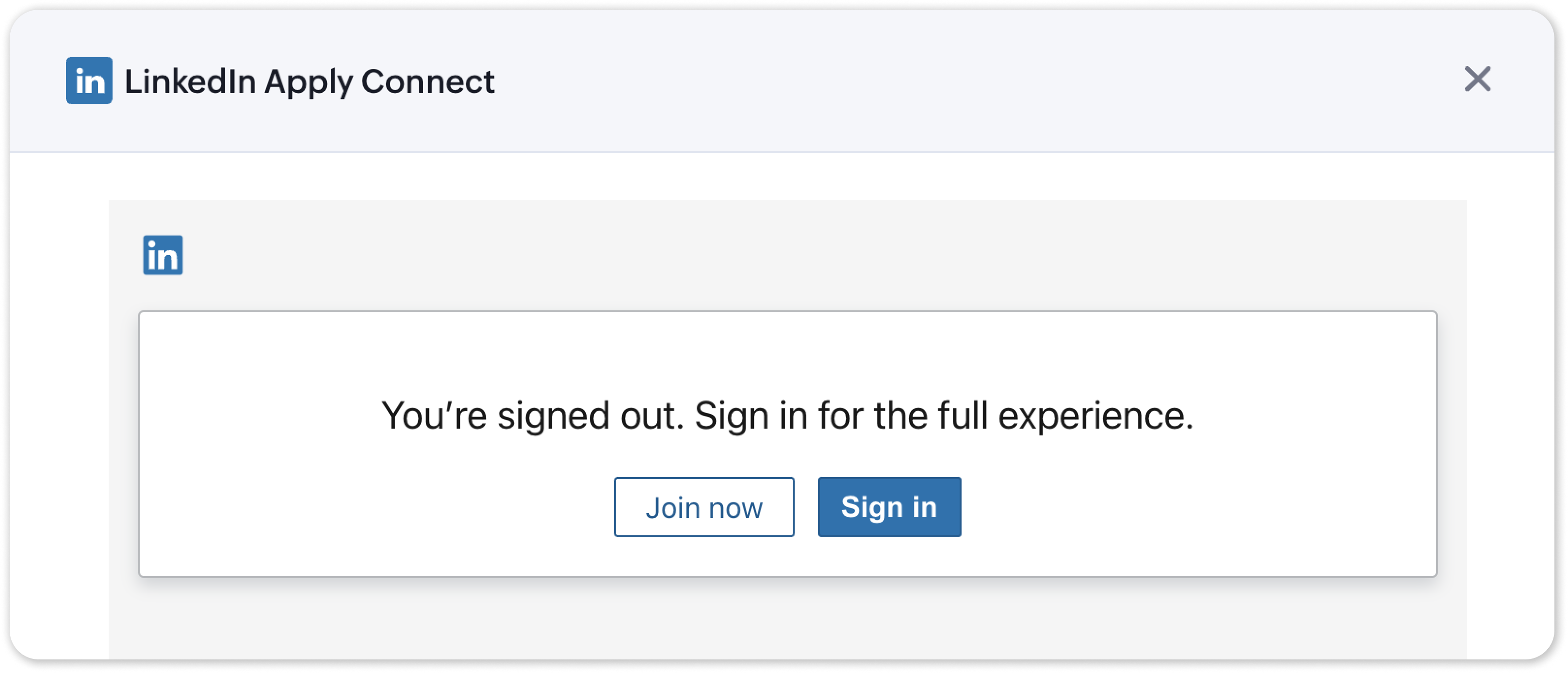Click the LinkedIn logo in the dialog header
This screenshot has height=673, width=1568.
point(89,80)
